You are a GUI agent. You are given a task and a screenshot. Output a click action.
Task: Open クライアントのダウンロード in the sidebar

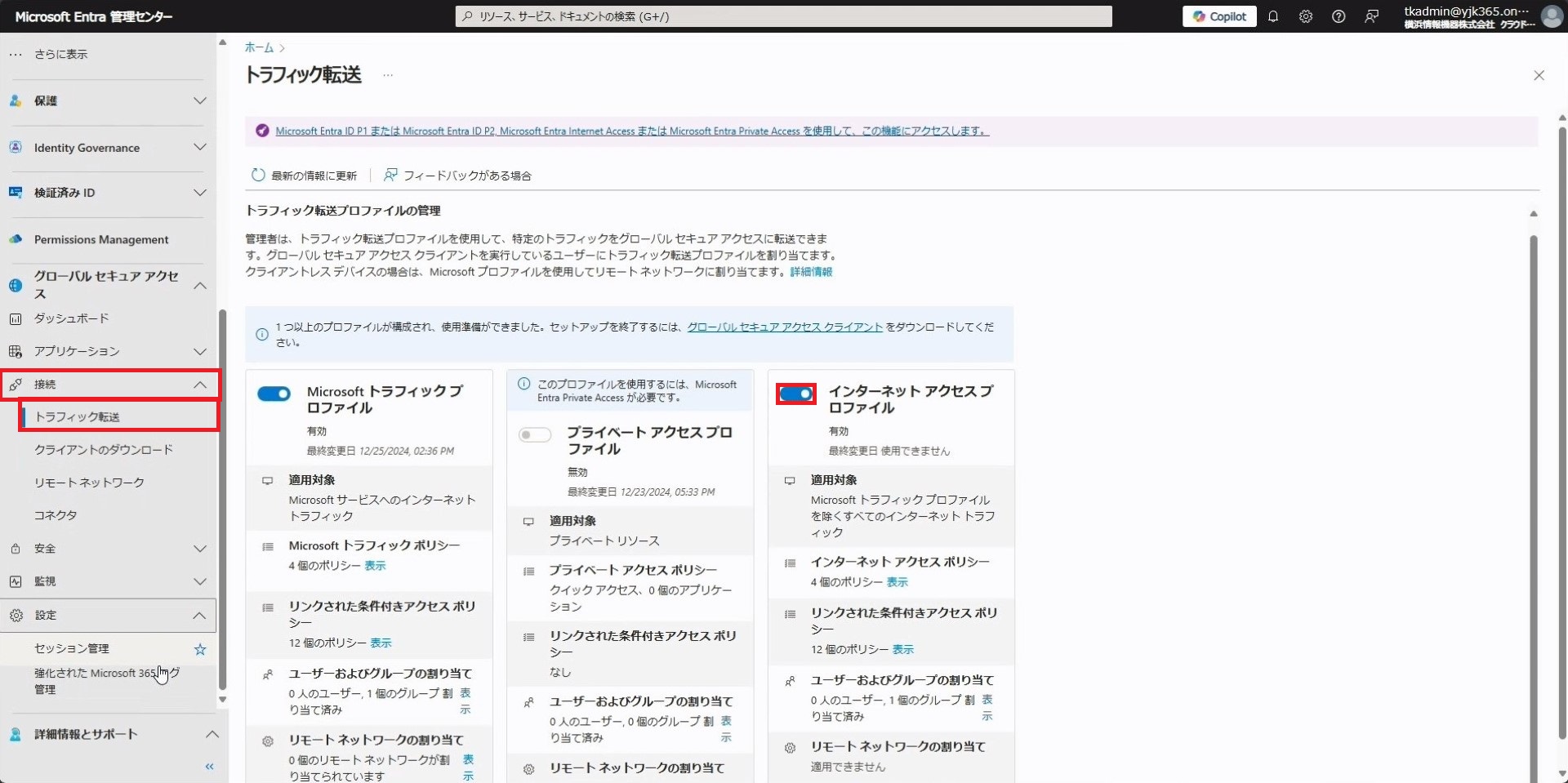click(x=104, y=450)
